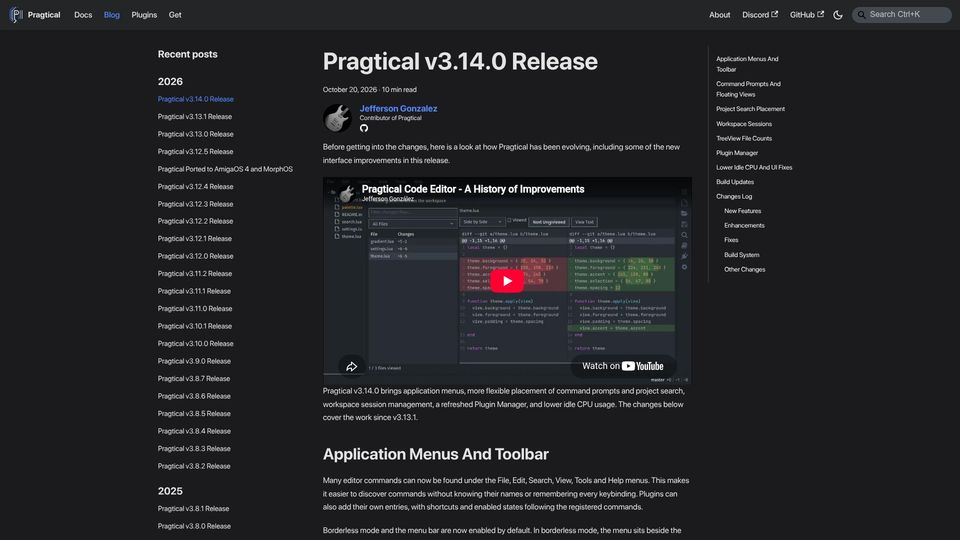Screen dimensions: 960x540
Task: Open Pragtical v3.8.5 Release post
Action: 194,414
